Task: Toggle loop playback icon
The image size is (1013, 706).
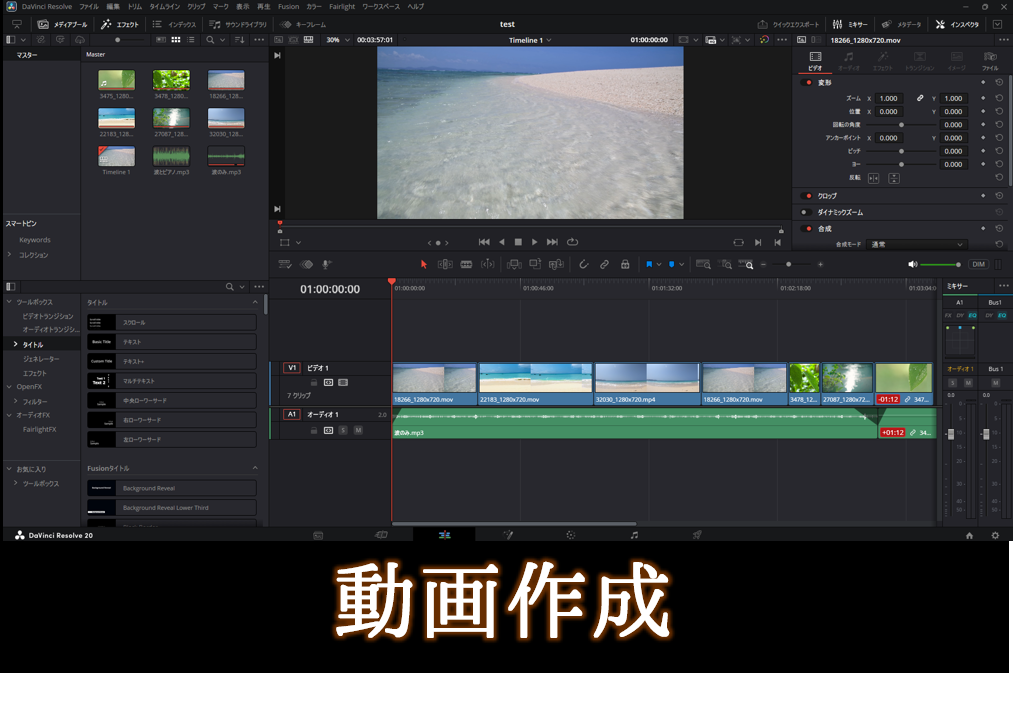Action: click(573, 242)
